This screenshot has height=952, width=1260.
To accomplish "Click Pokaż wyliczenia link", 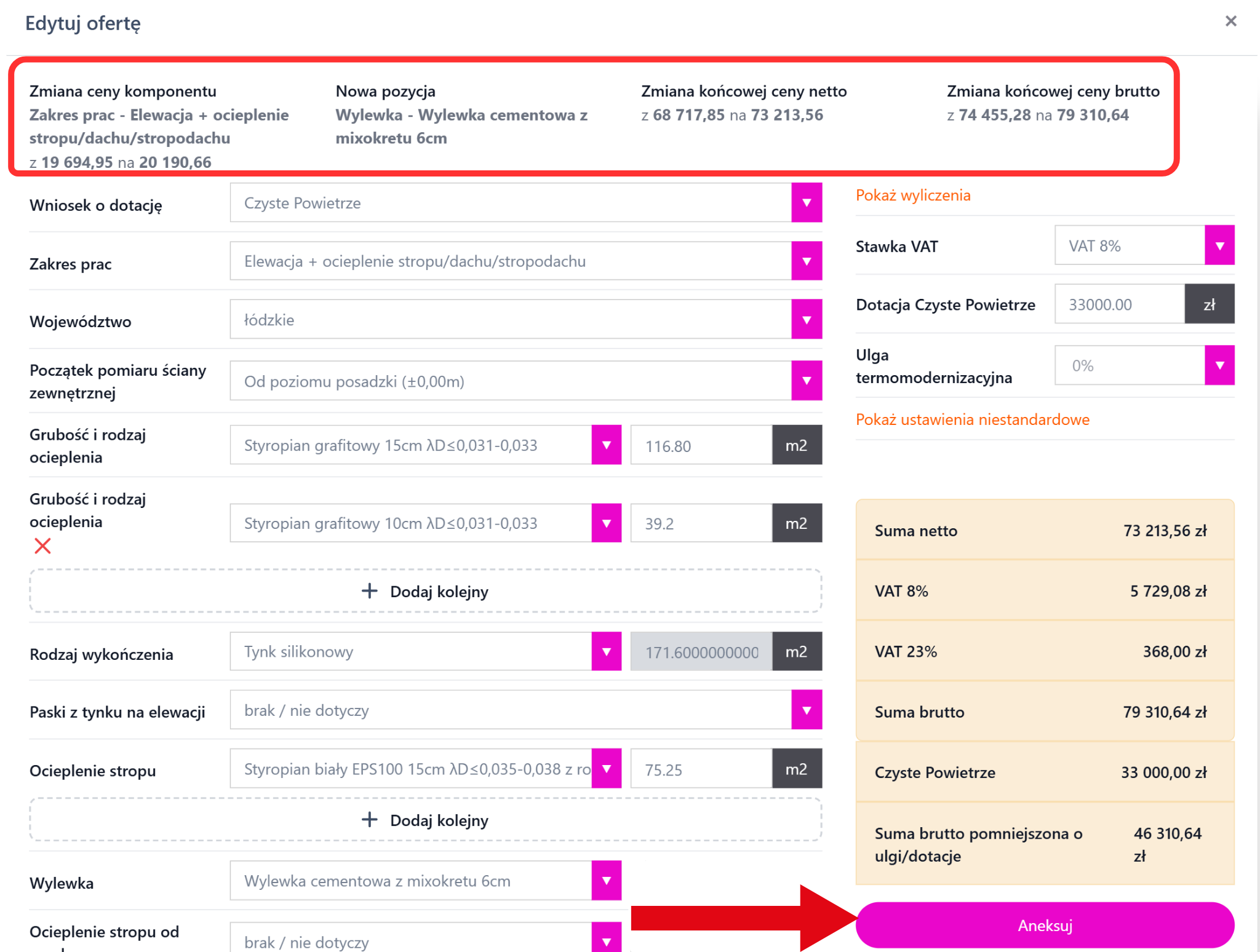I will (913, 196).
